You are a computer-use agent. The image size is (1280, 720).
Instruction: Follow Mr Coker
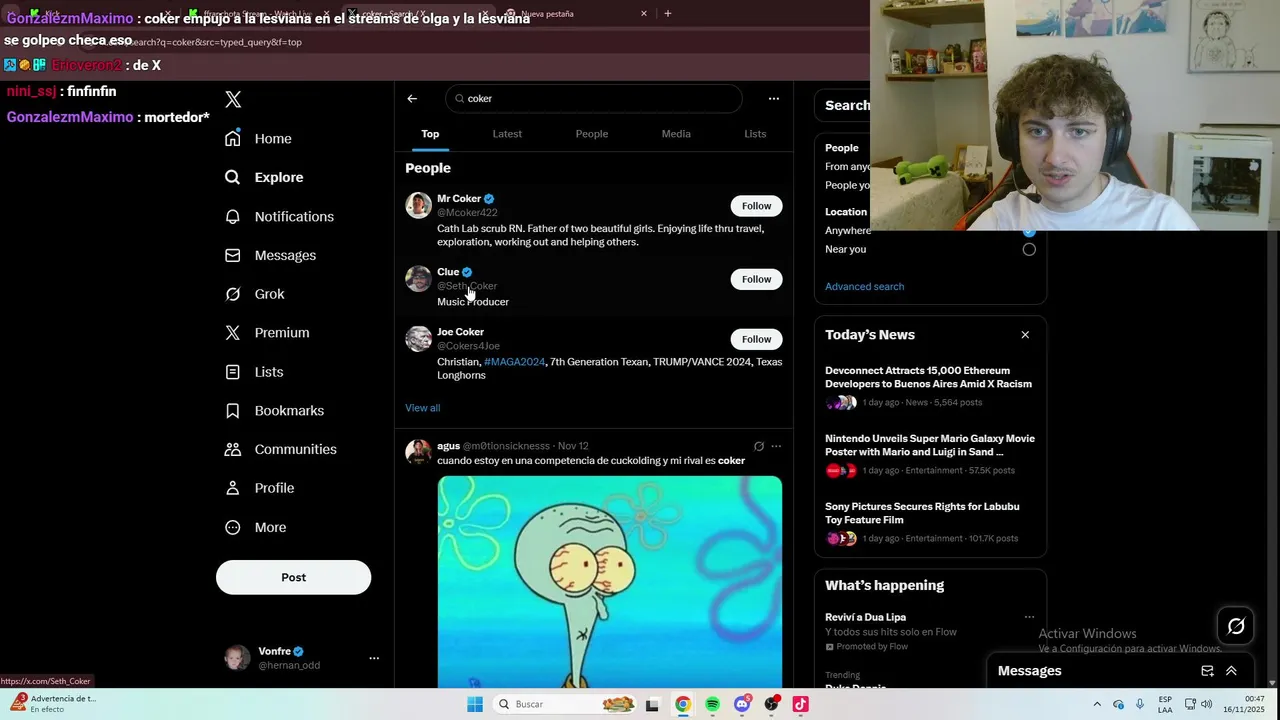click(x=756, y=206)
